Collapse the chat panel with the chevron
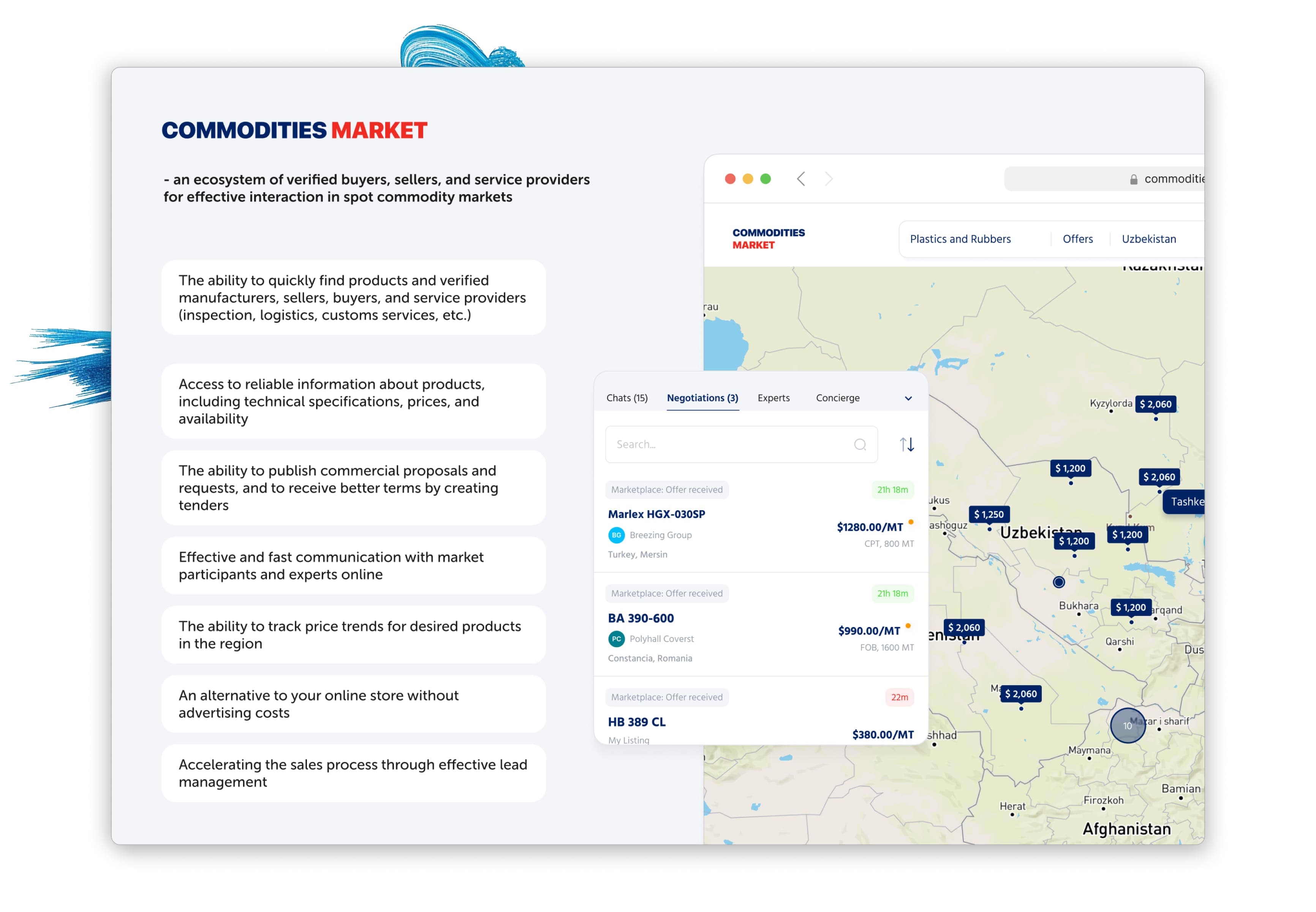1316x912 pixels. point(908,398)
